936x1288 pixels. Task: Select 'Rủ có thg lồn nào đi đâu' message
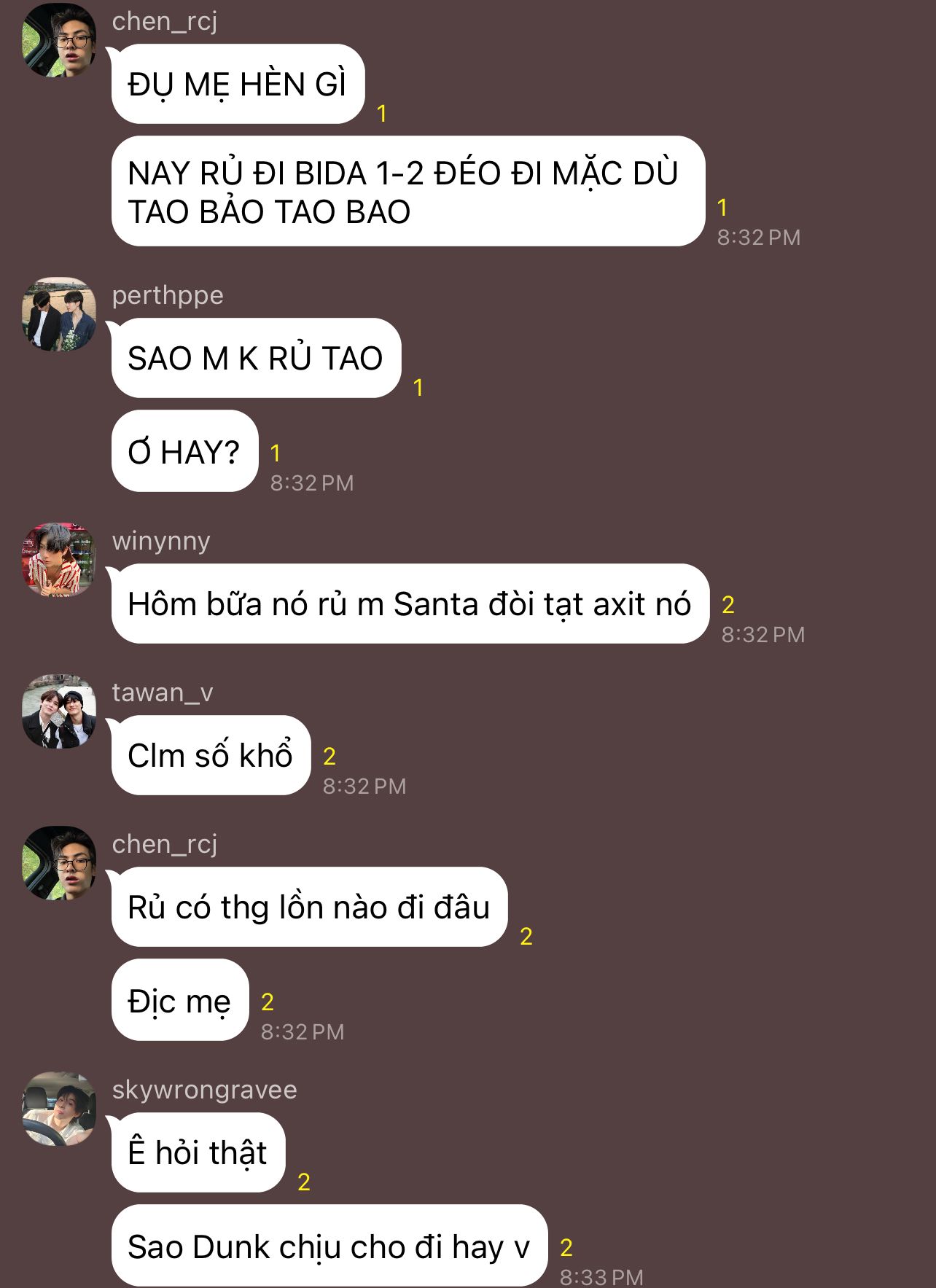coord(309,908)
